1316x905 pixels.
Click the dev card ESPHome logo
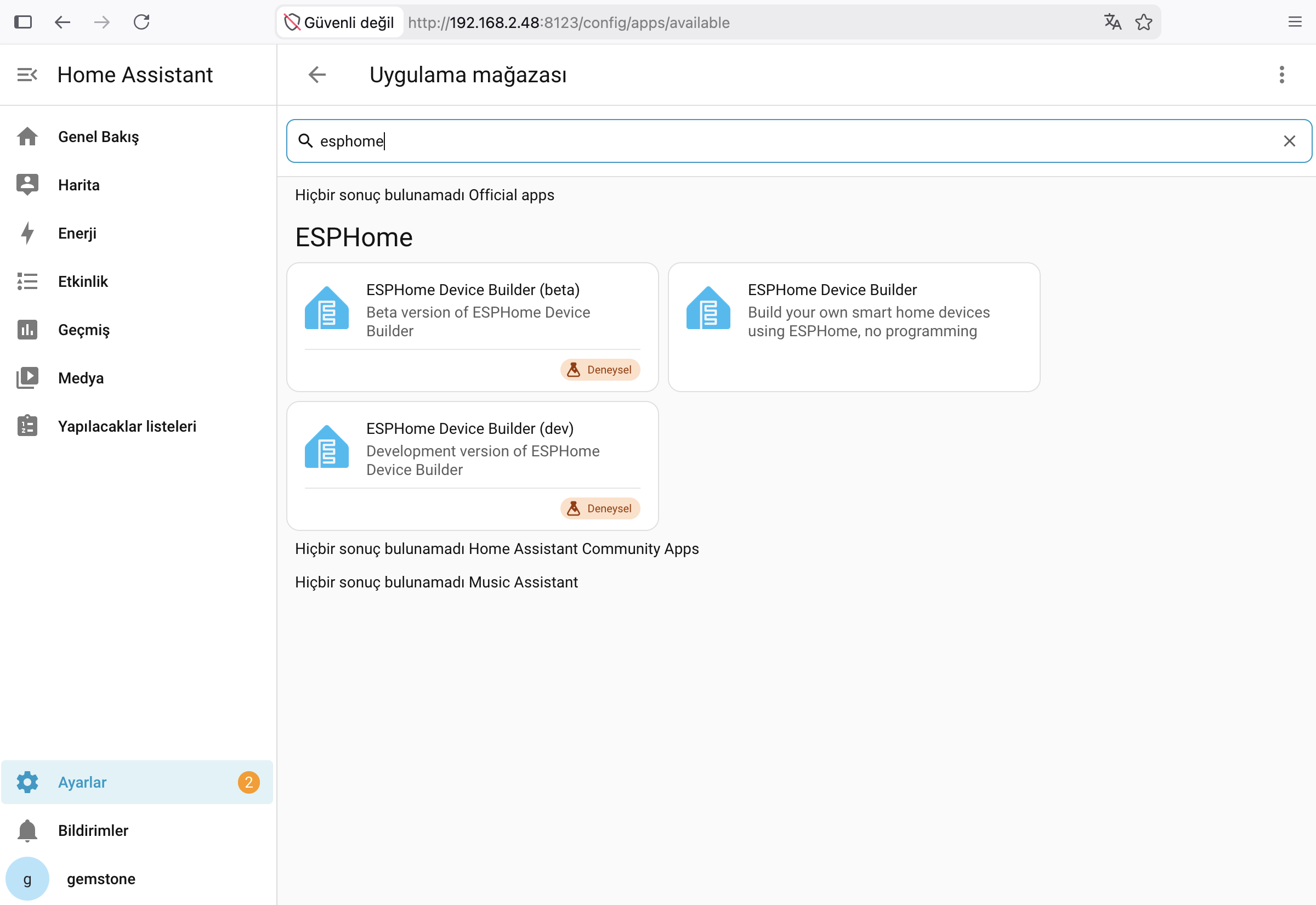326,447
